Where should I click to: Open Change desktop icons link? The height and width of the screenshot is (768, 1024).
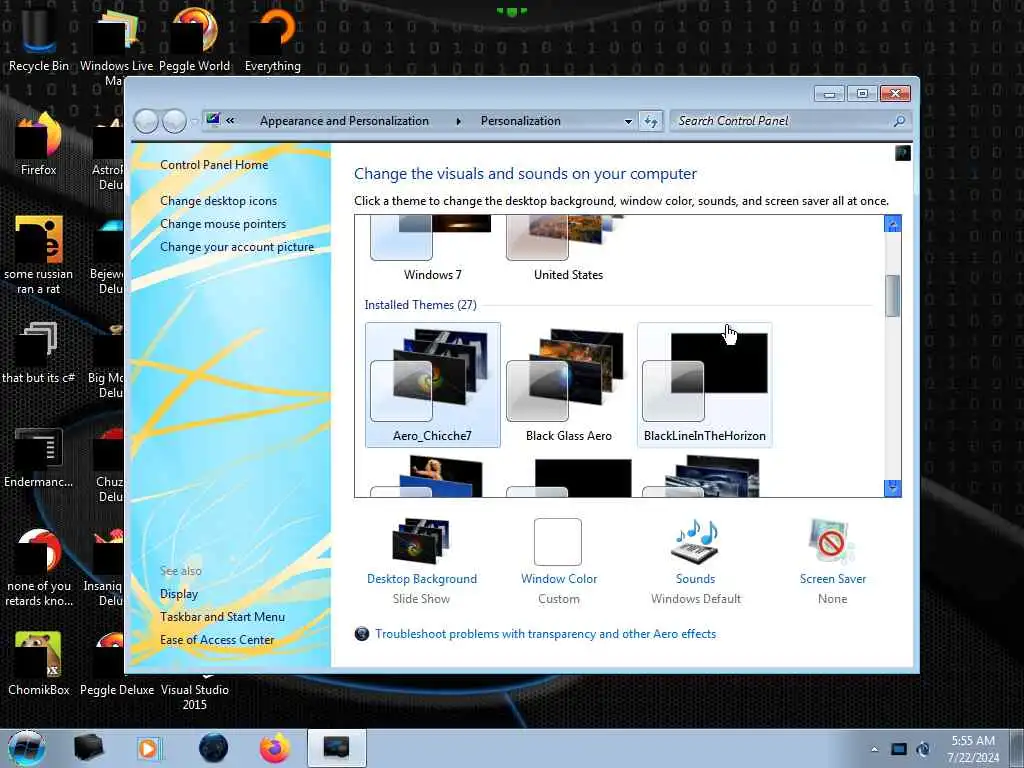[218, 200]
